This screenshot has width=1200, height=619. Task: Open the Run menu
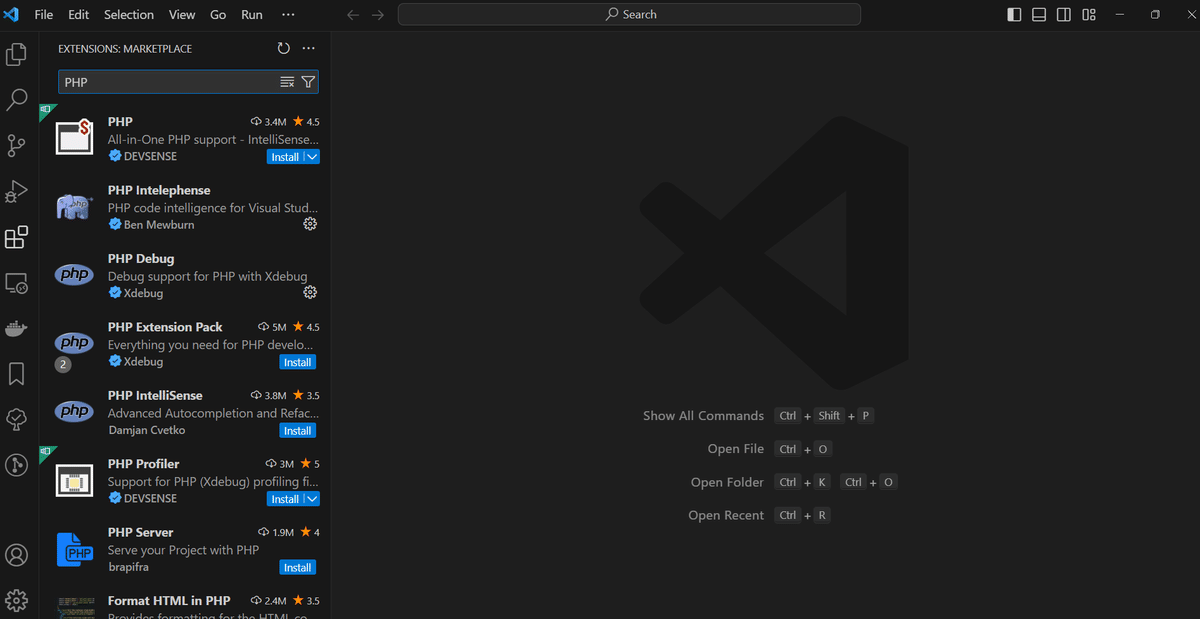coord(252,15)
